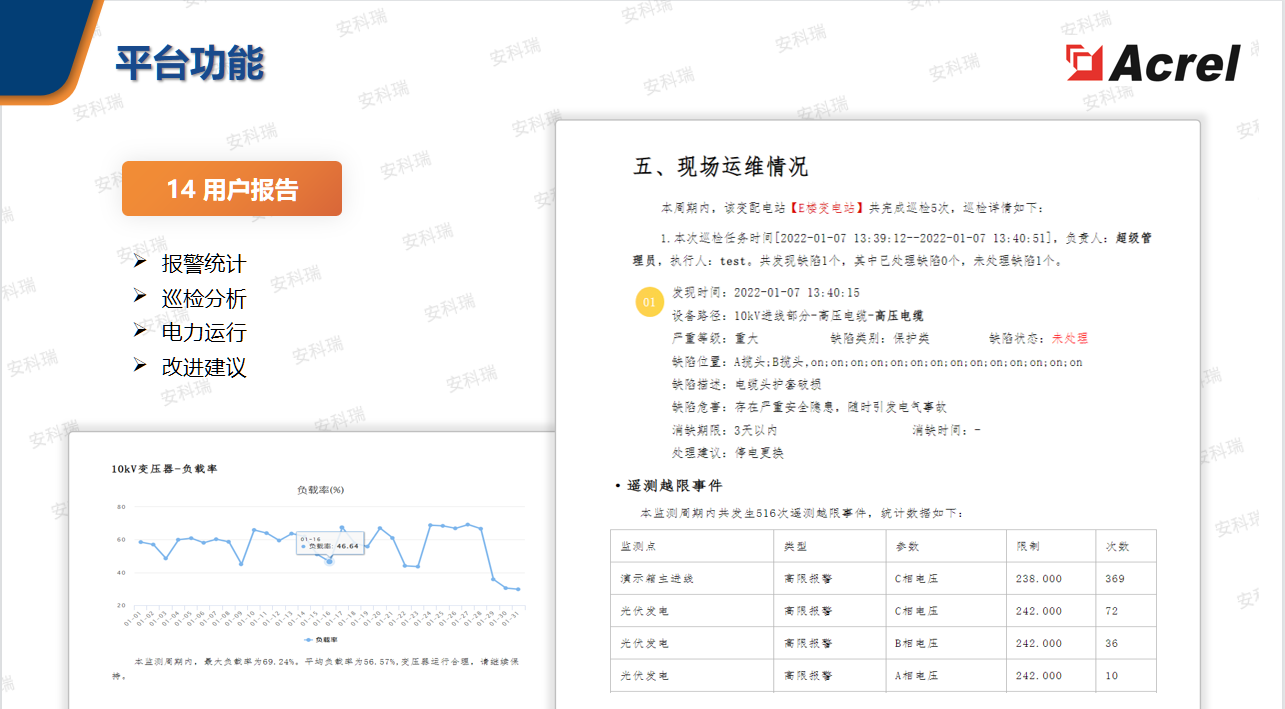Select the 电力运行 bullet item

click(204, 333)
